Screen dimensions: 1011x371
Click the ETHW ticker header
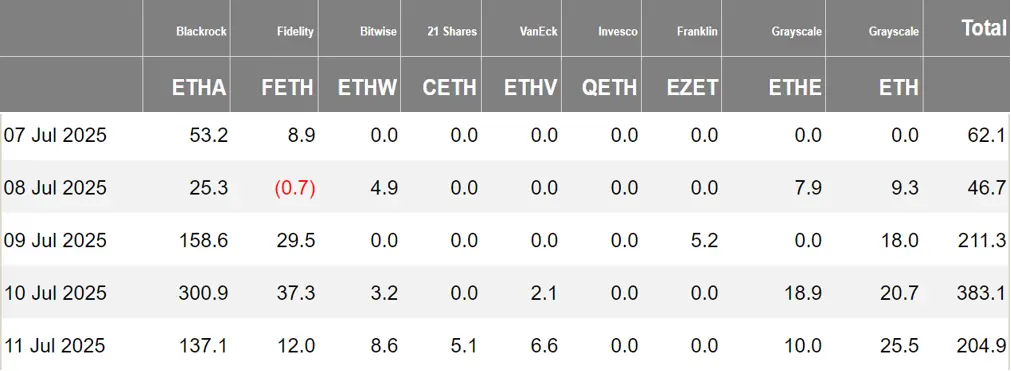(x=368, y=88)
